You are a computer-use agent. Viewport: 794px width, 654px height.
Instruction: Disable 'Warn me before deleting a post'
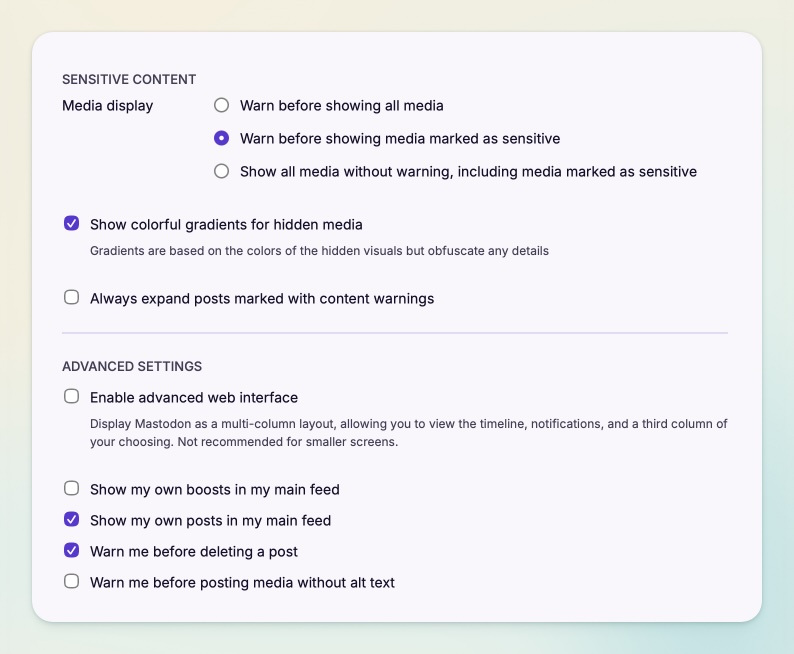(71, 550)
